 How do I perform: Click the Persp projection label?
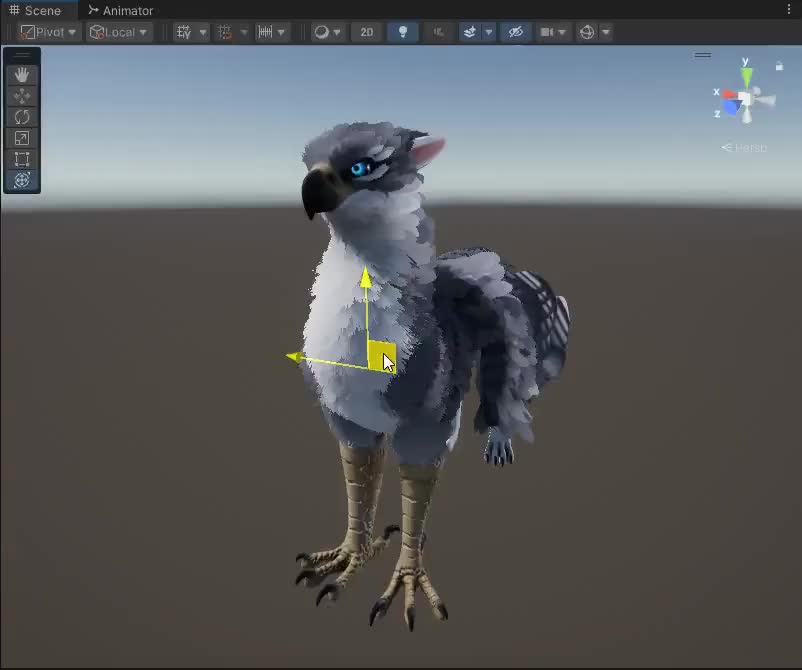click(745, 148)
